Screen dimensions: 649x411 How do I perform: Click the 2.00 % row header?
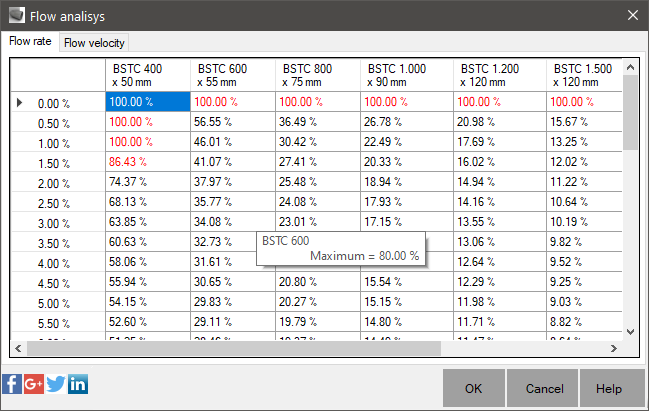pyautogui.click(x=58, y=182)
